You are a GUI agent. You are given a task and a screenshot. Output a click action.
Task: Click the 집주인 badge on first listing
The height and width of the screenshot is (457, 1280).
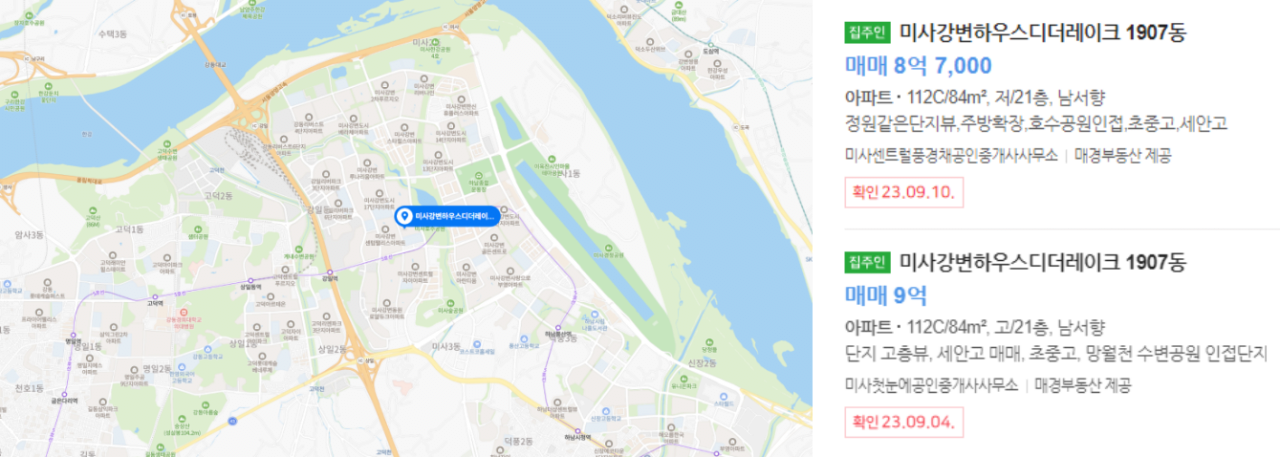pos(867,32)
